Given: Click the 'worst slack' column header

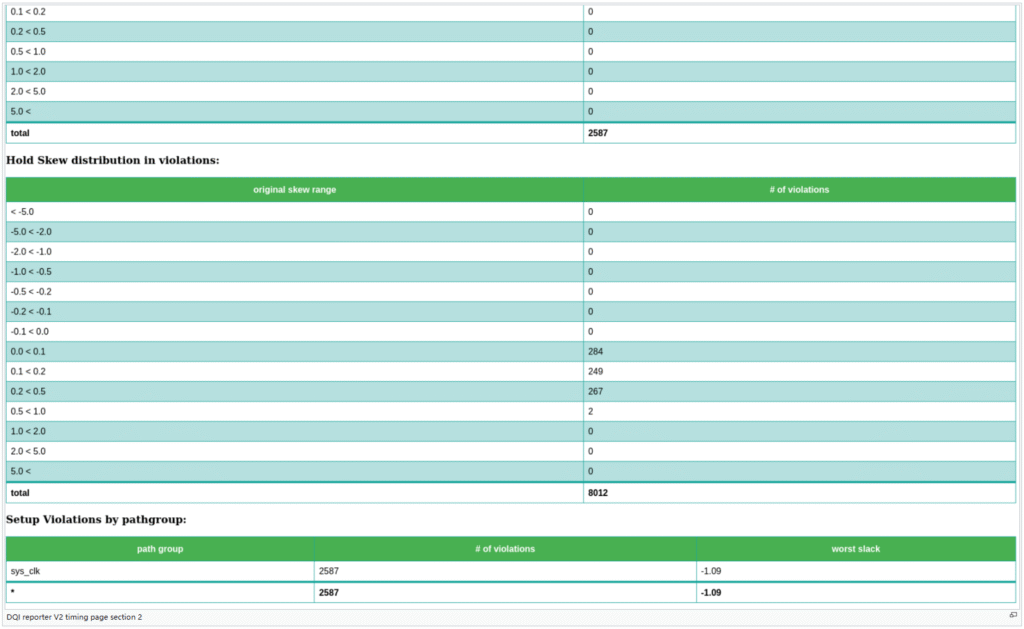Looking at the screenshot, I should click(x=855, y=549).
